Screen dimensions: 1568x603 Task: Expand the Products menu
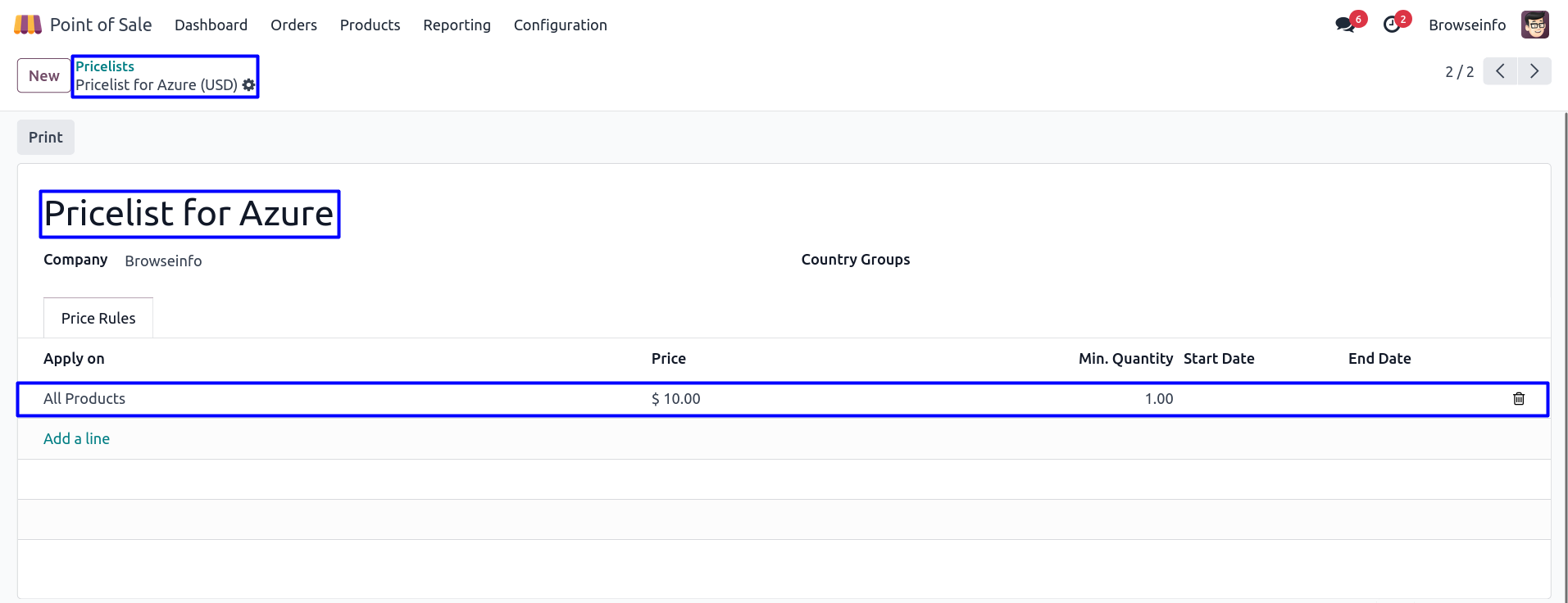370,25
